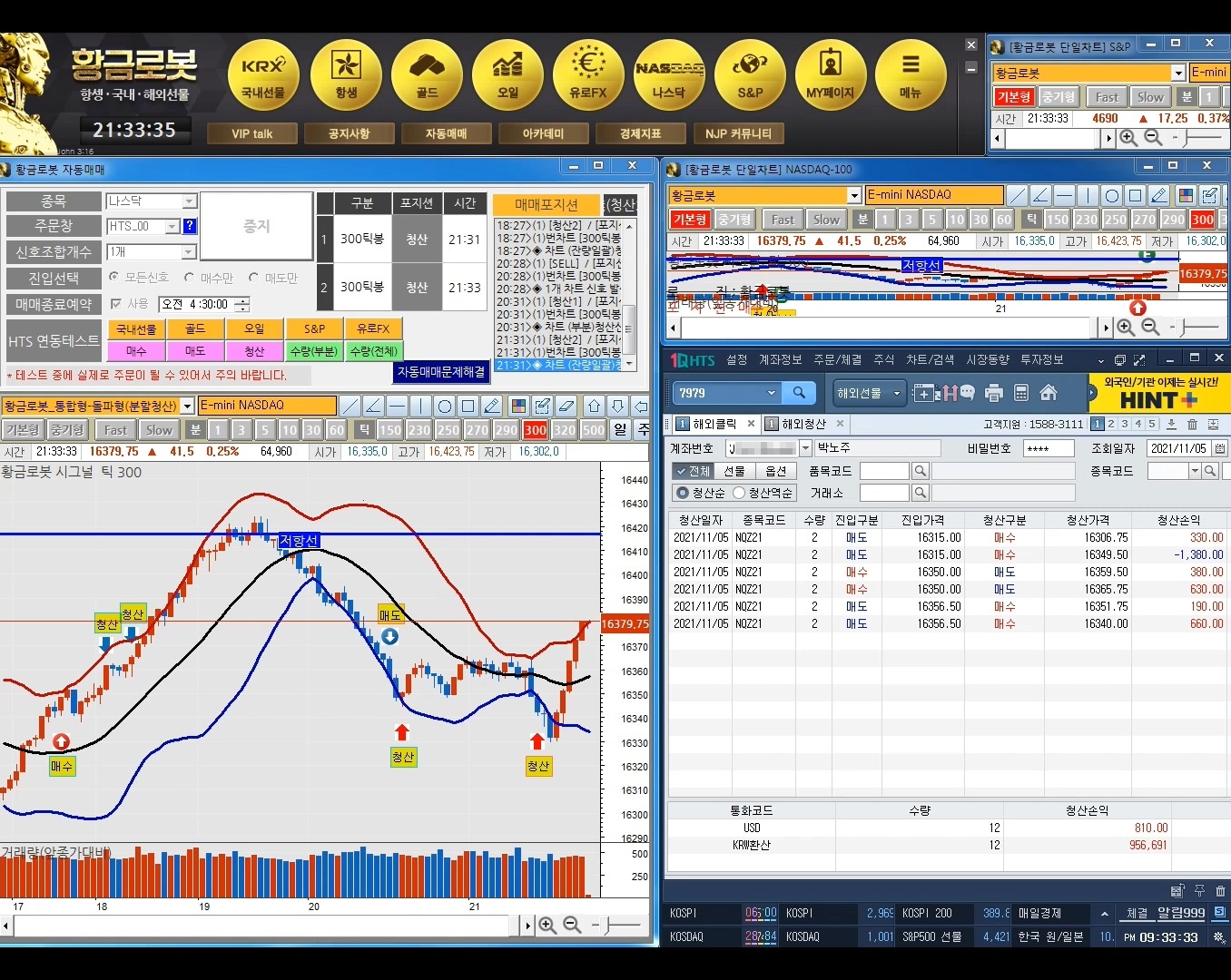Image resolution: width=1231 pixels, height=980 pixels.
Task: Select circle drawing tool in main chart toolbar
Action: (x=444, y=406)
